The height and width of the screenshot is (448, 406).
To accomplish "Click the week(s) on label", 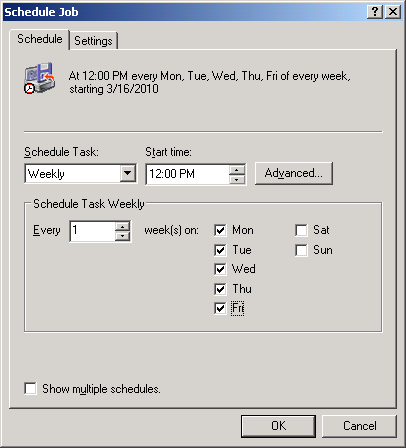I will pyautogui.click(x=171, y=230).
